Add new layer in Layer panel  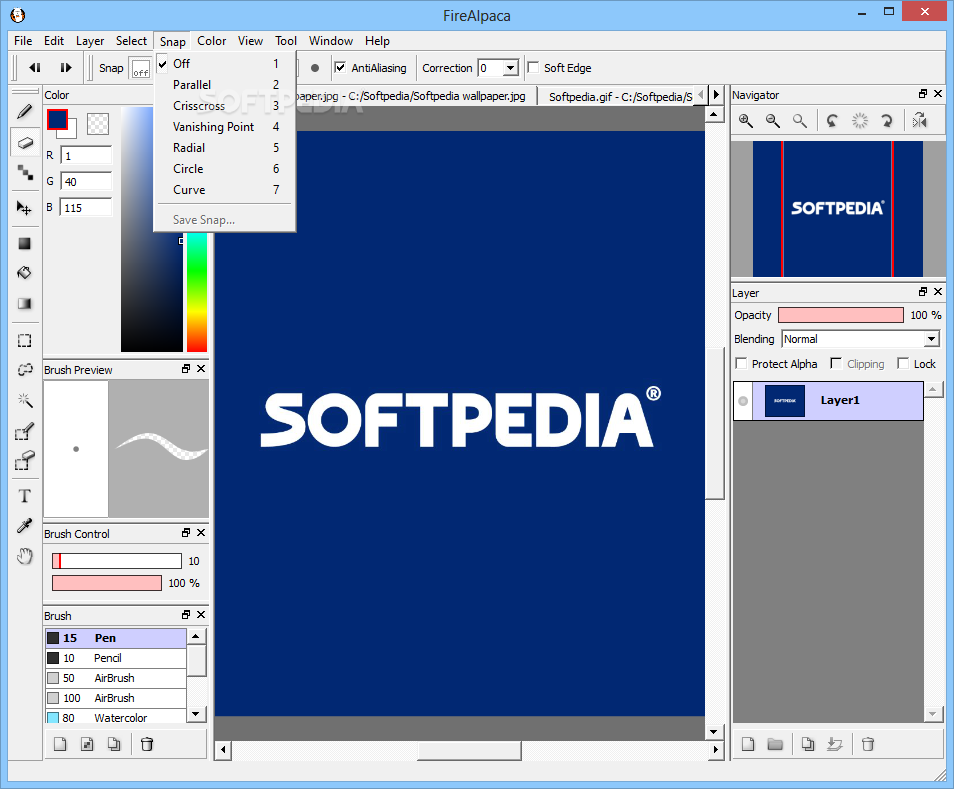pos(748,744)
